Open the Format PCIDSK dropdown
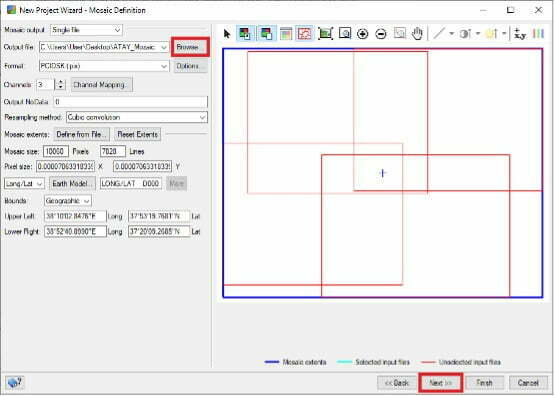This screenshot has width=554, height=396. [104, 66]
